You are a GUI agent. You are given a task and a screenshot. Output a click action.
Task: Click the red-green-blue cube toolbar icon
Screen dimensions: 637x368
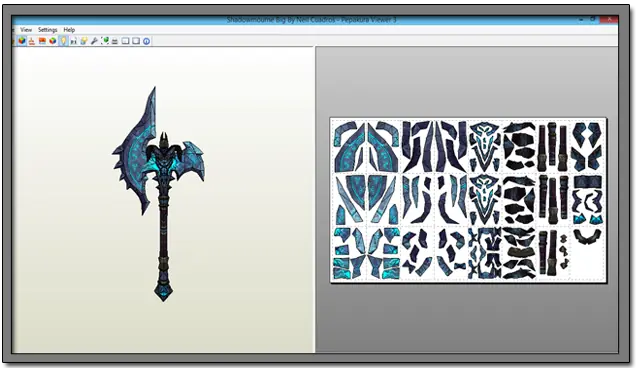coord(53,41)
